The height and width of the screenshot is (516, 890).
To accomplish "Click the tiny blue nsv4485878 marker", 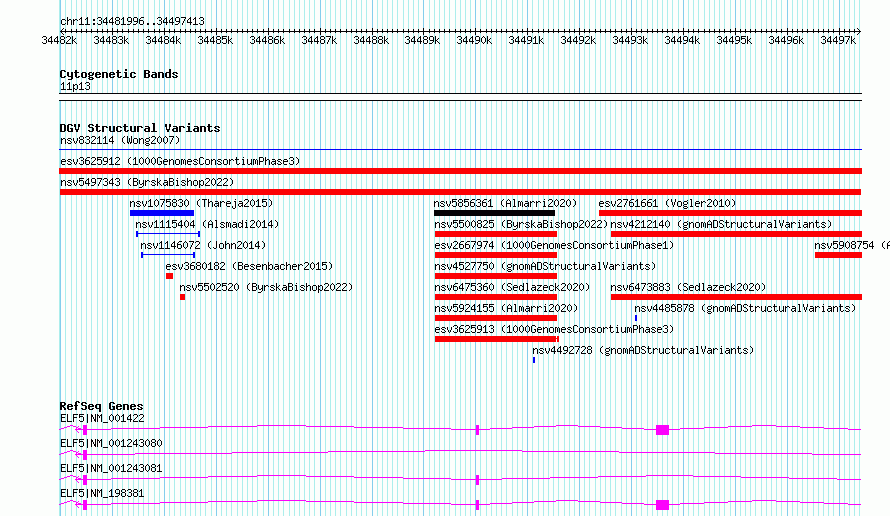I will click(636, 318).
